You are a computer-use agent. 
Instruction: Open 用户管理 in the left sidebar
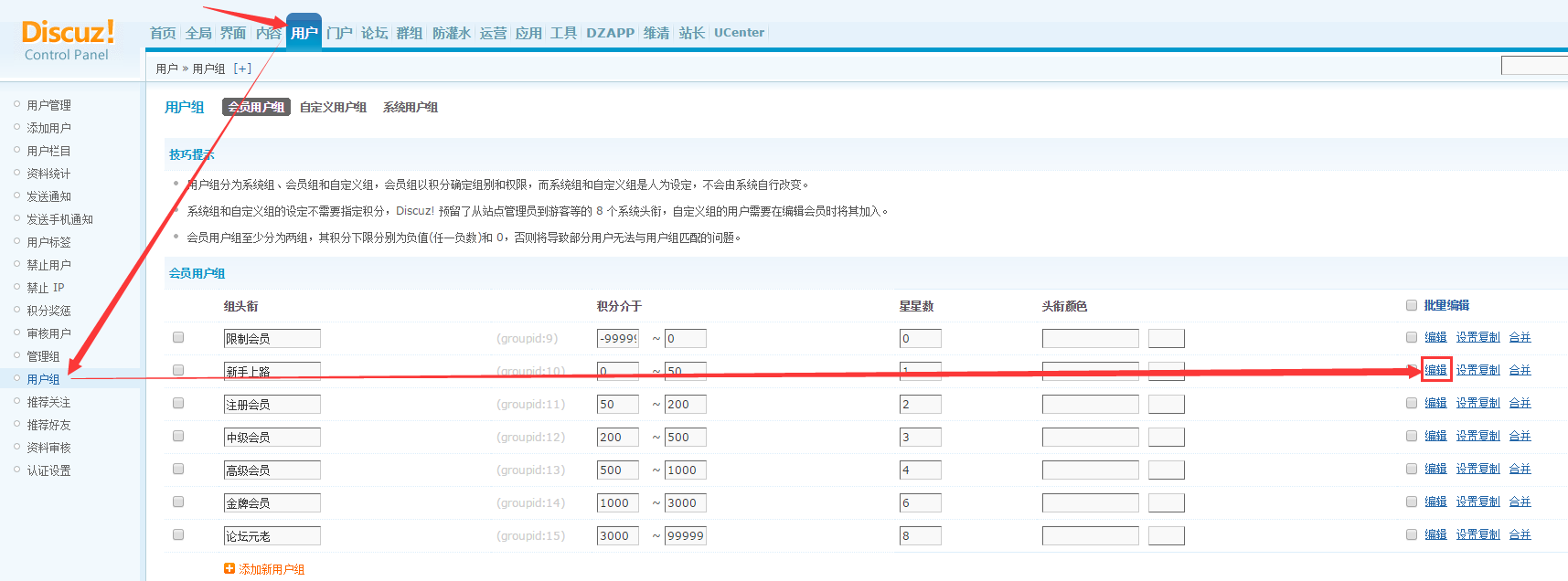48,105
